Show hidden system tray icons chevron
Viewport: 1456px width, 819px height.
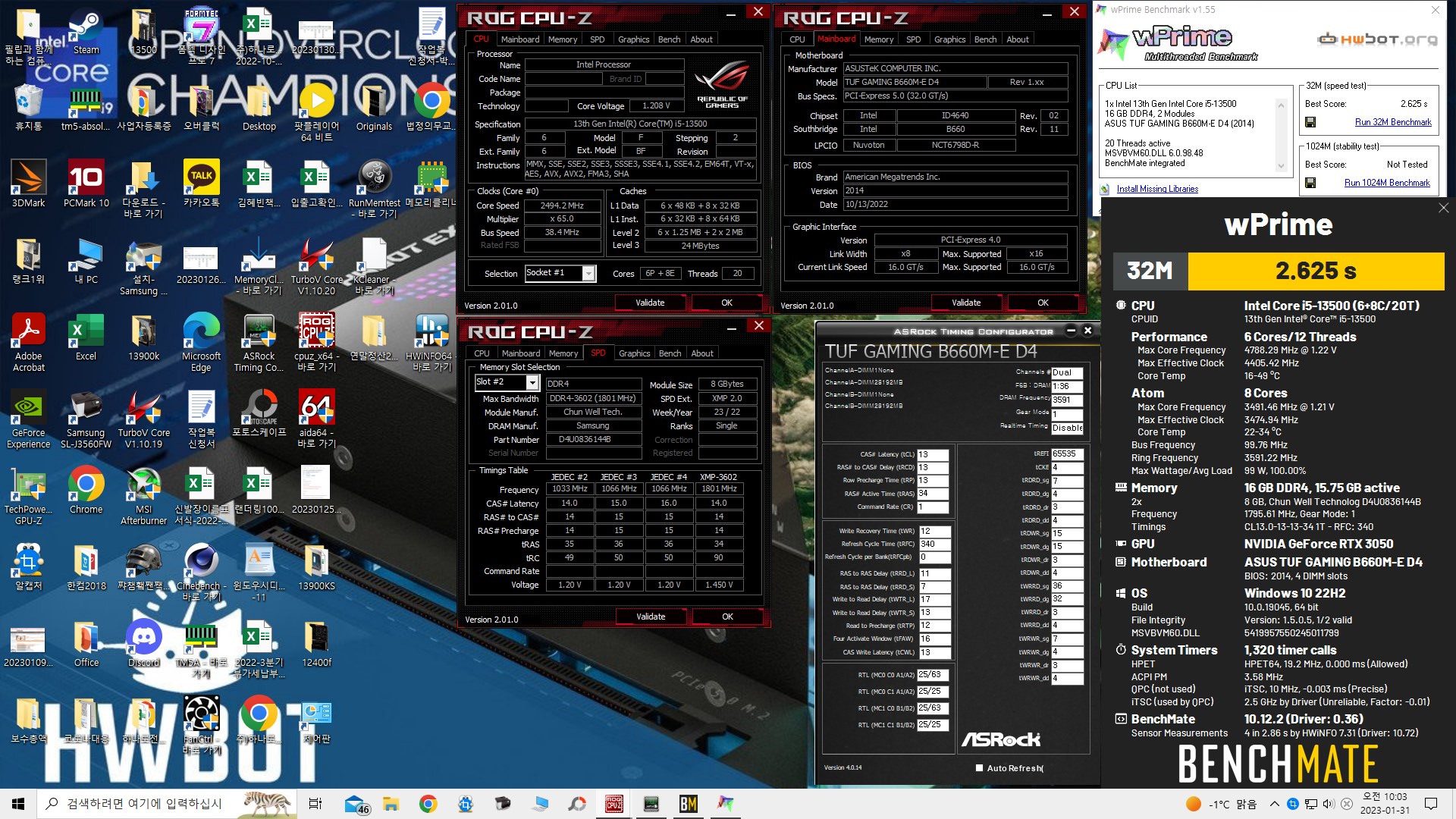point(1274,804)
